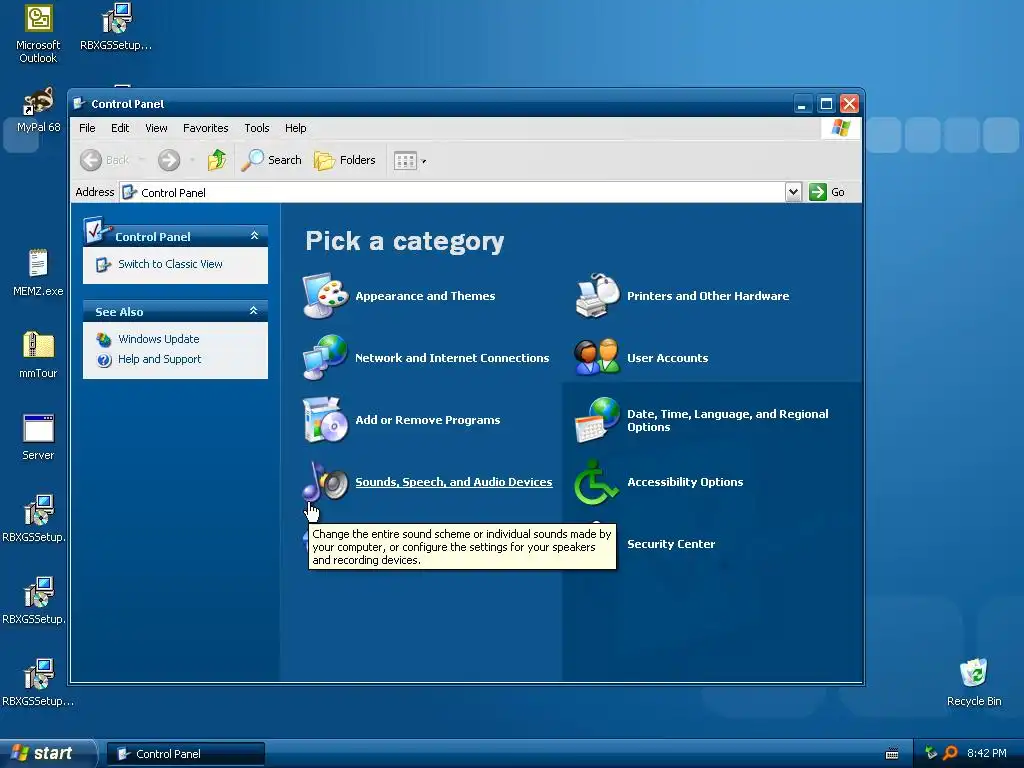Open the Forward button history dropdown arrow
Screen dimensions: 1024x768
[x=192, y=160]
